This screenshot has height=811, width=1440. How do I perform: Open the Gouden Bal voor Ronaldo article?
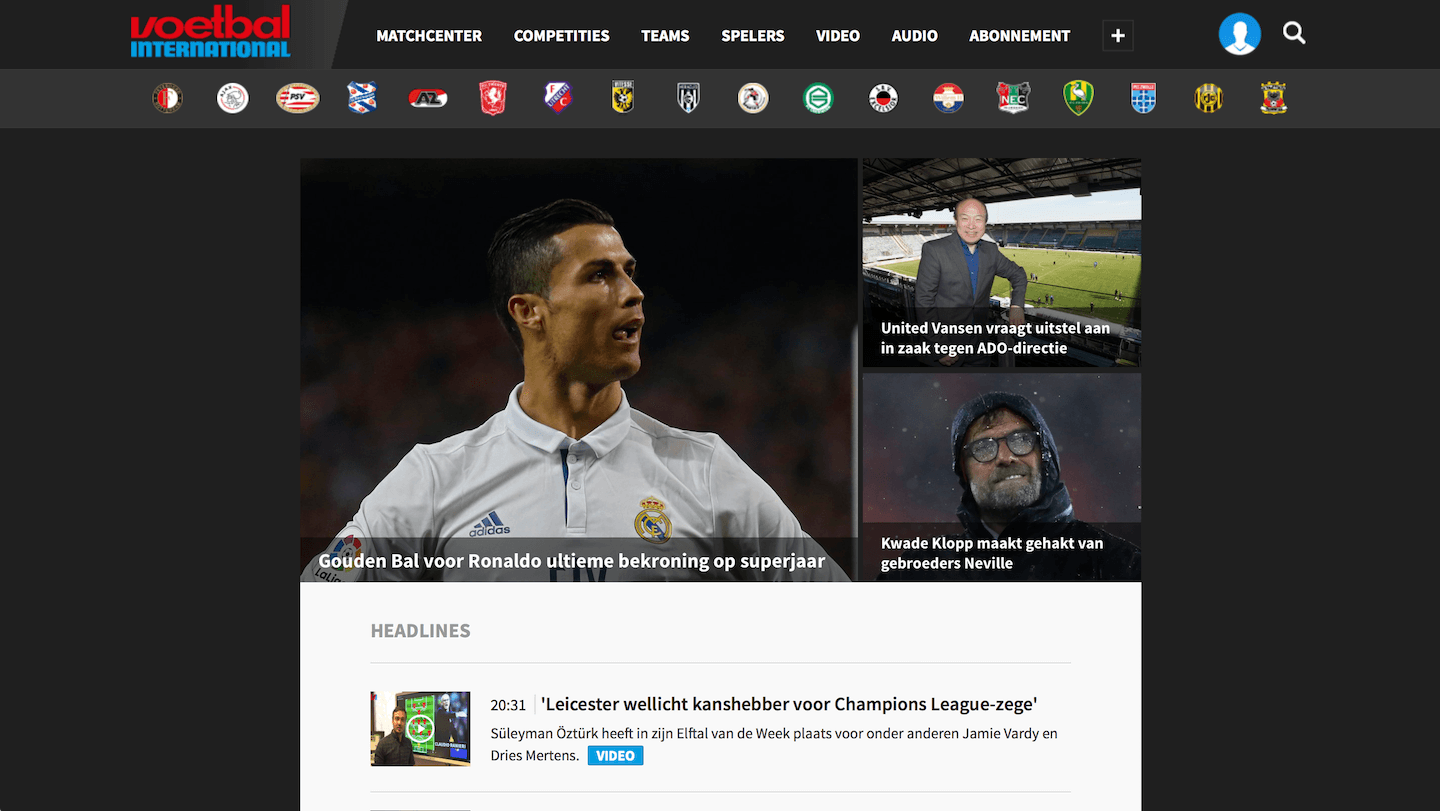click(578, 370)
